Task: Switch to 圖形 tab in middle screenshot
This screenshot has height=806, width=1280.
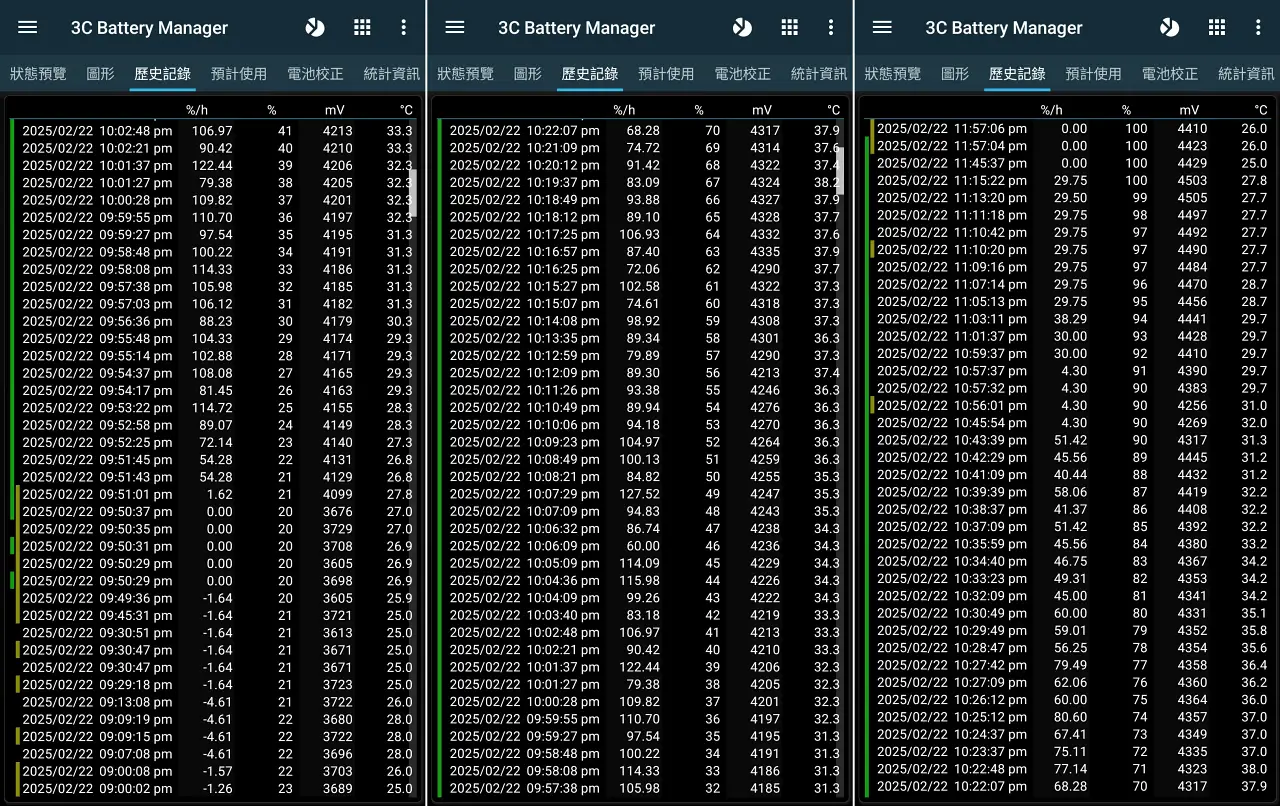Action: (x=527, y=73)
